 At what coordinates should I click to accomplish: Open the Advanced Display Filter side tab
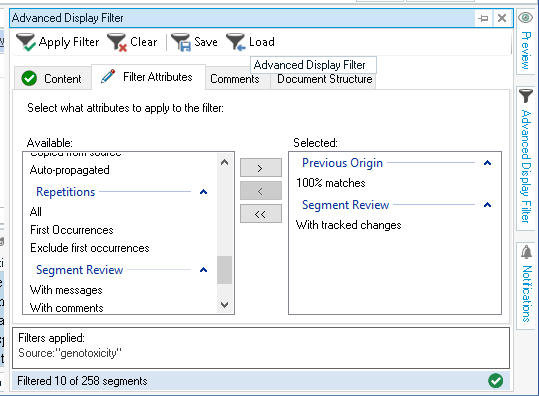pos(526,158)
